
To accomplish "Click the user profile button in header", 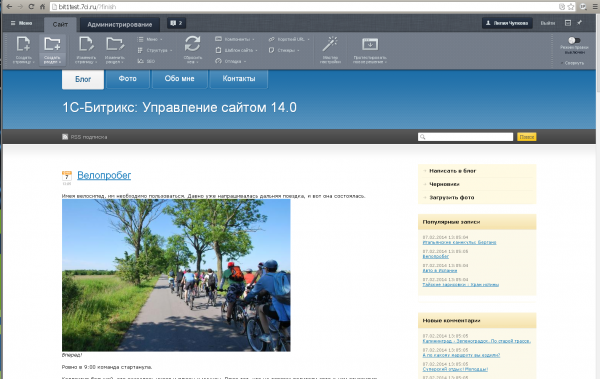I will coord(507,23).
